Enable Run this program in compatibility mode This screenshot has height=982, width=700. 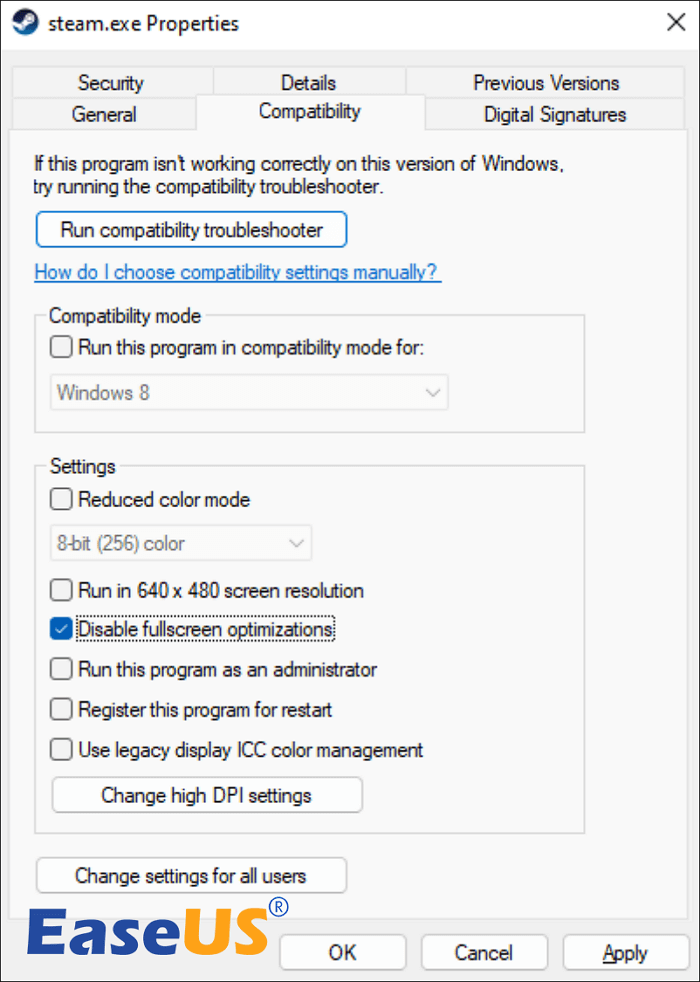click(x=62, y=348)
